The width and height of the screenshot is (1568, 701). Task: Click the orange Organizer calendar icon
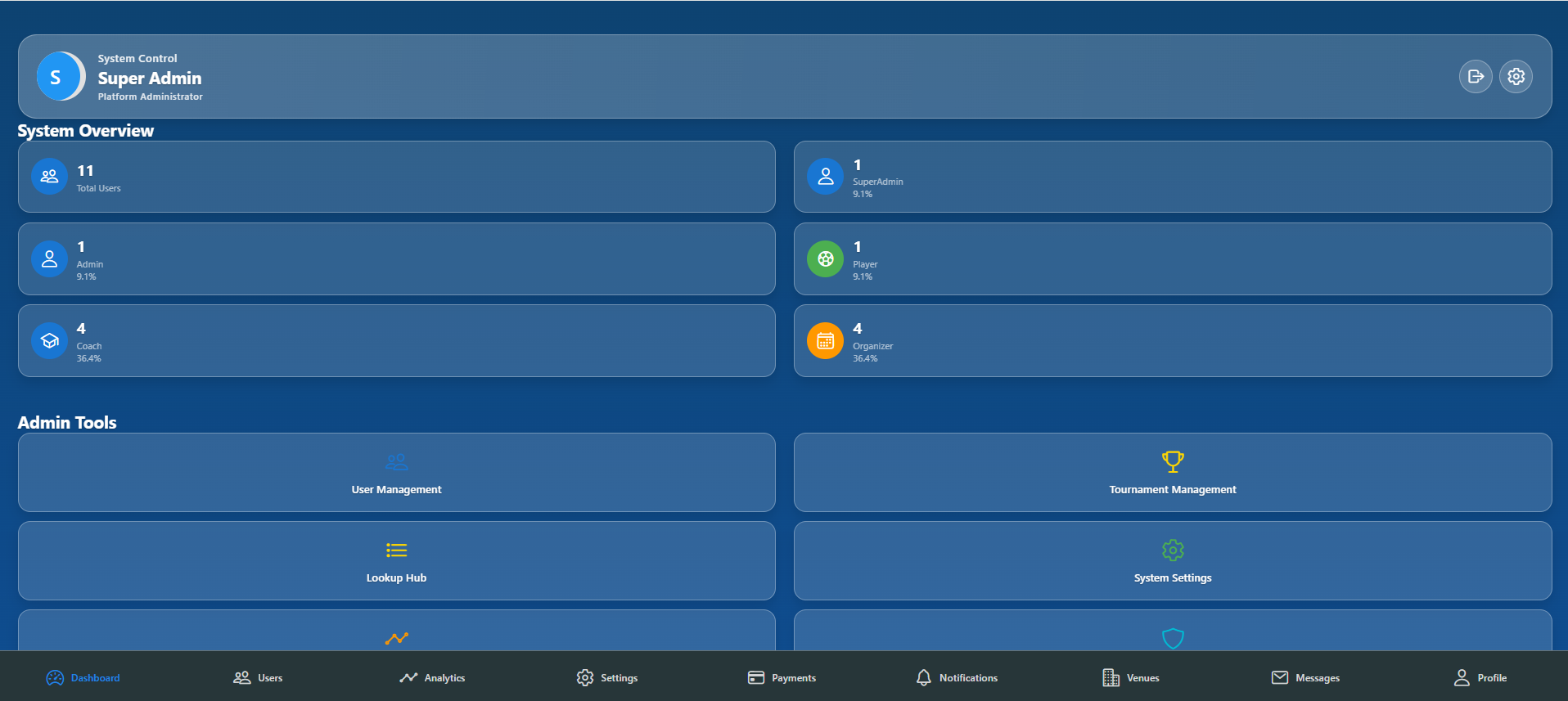[825, 340]
